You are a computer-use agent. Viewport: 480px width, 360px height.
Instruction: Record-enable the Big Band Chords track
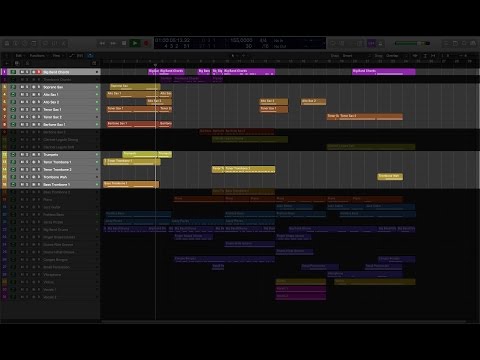[x=39, y=72]
